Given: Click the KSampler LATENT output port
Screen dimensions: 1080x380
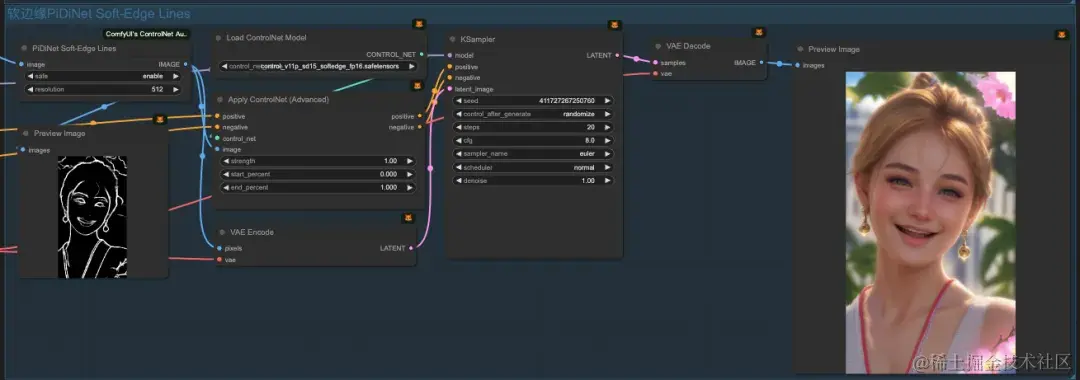Looking at the screenshot, I should pyautogui.click(x=617, y=55).
